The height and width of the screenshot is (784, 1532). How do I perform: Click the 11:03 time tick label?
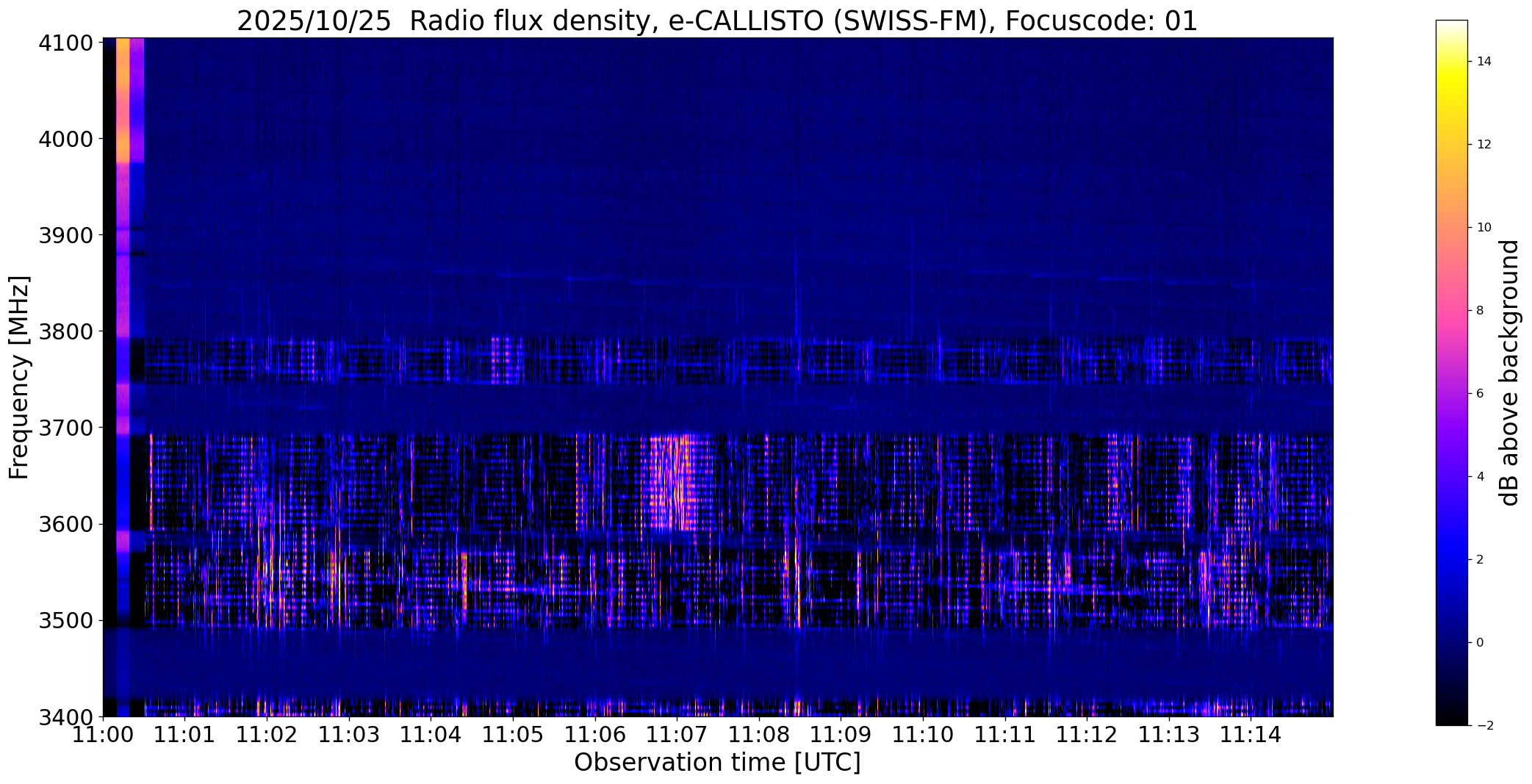point(349,734)
